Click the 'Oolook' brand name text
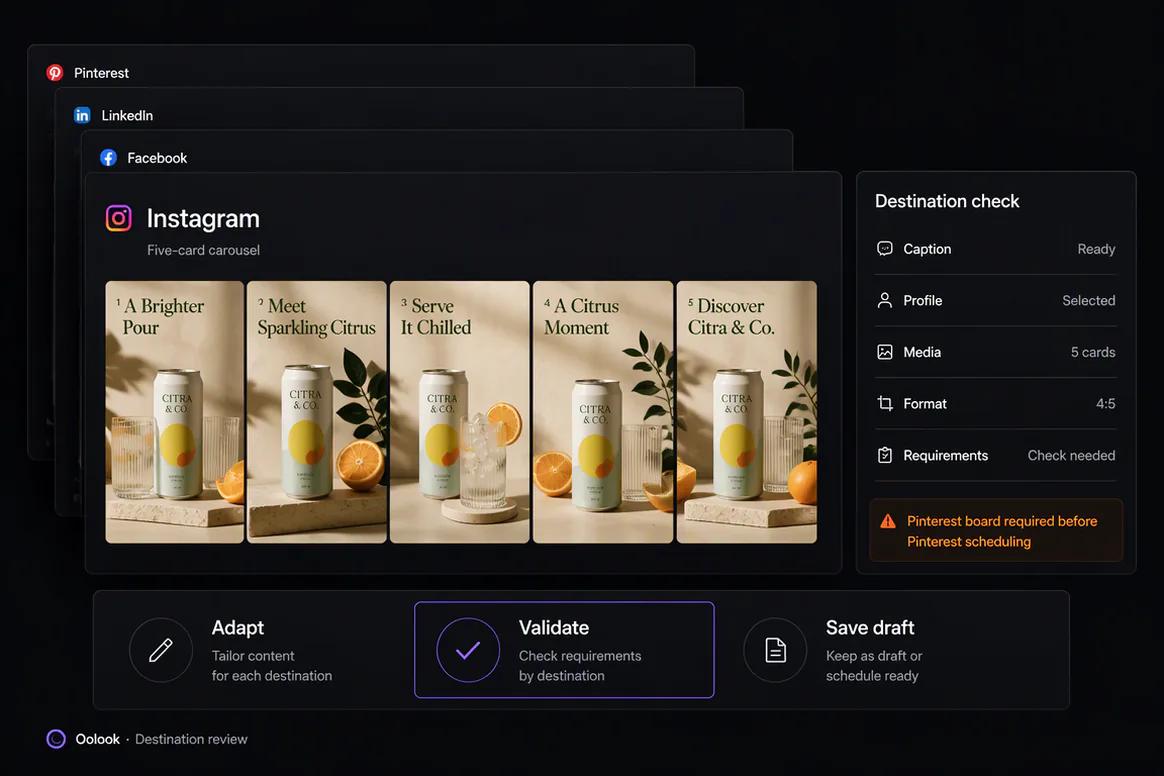This screenshot has width=1164, height=776. tap(97, 739)
